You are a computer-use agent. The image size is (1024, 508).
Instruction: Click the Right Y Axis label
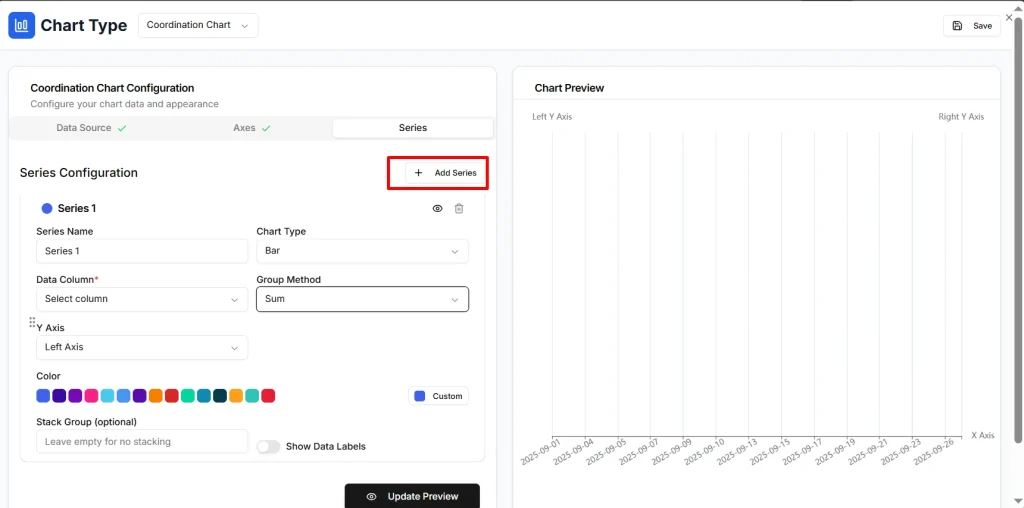(961, 117)
